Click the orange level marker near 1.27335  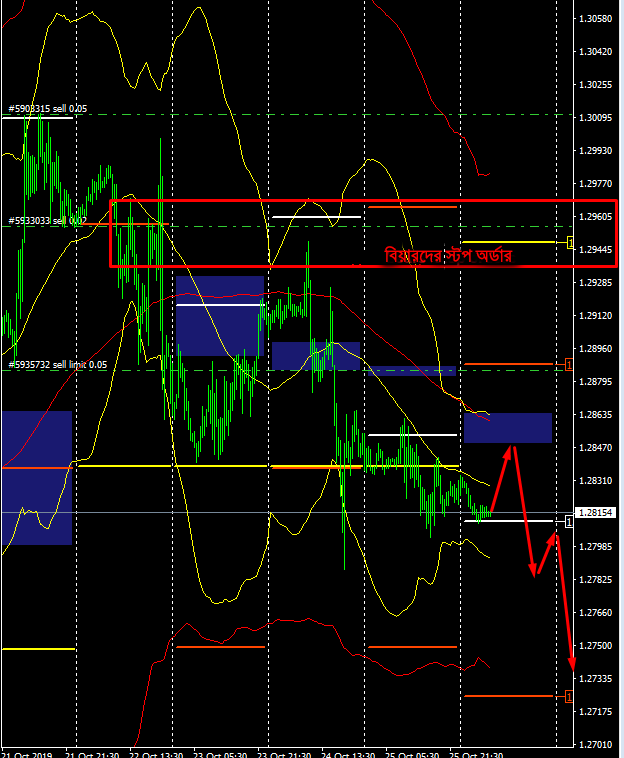[570, 695]
